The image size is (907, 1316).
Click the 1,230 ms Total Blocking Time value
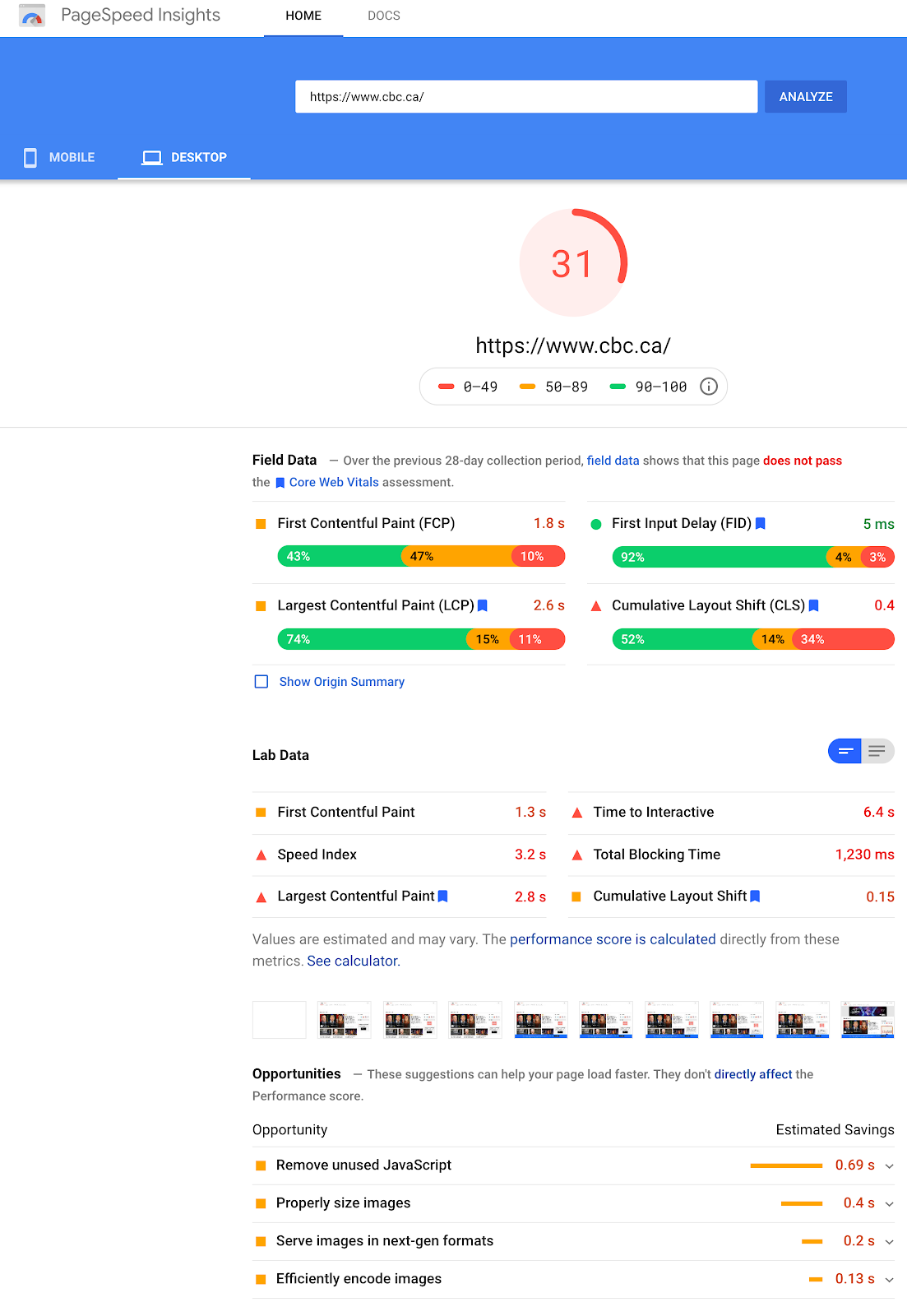(x=865, y=855)
